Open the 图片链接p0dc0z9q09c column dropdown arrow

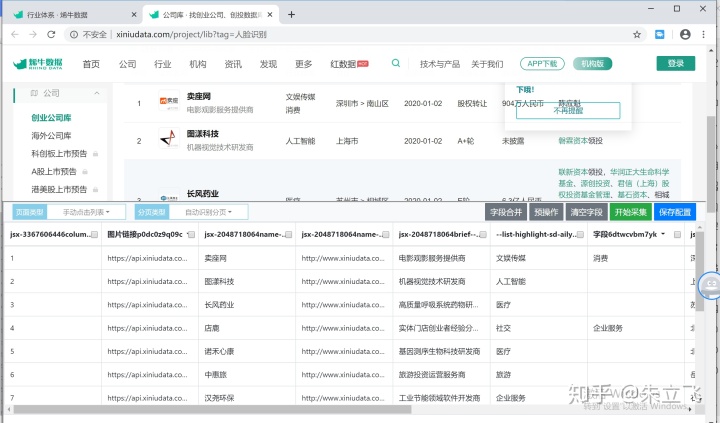(x=188, y=234)
